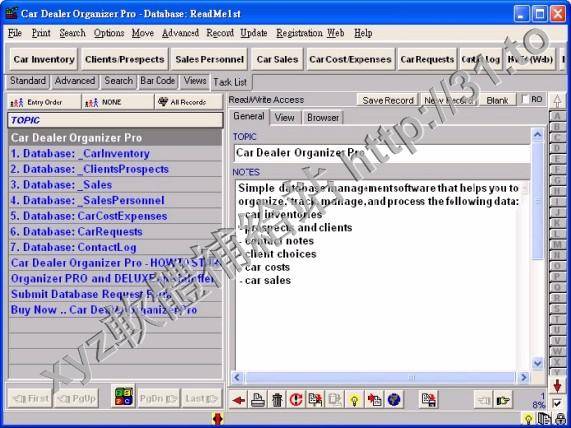Screen dimensions: 571x428
Task: Select '3. Database: _Sales' row
Action: click(115, 185)
